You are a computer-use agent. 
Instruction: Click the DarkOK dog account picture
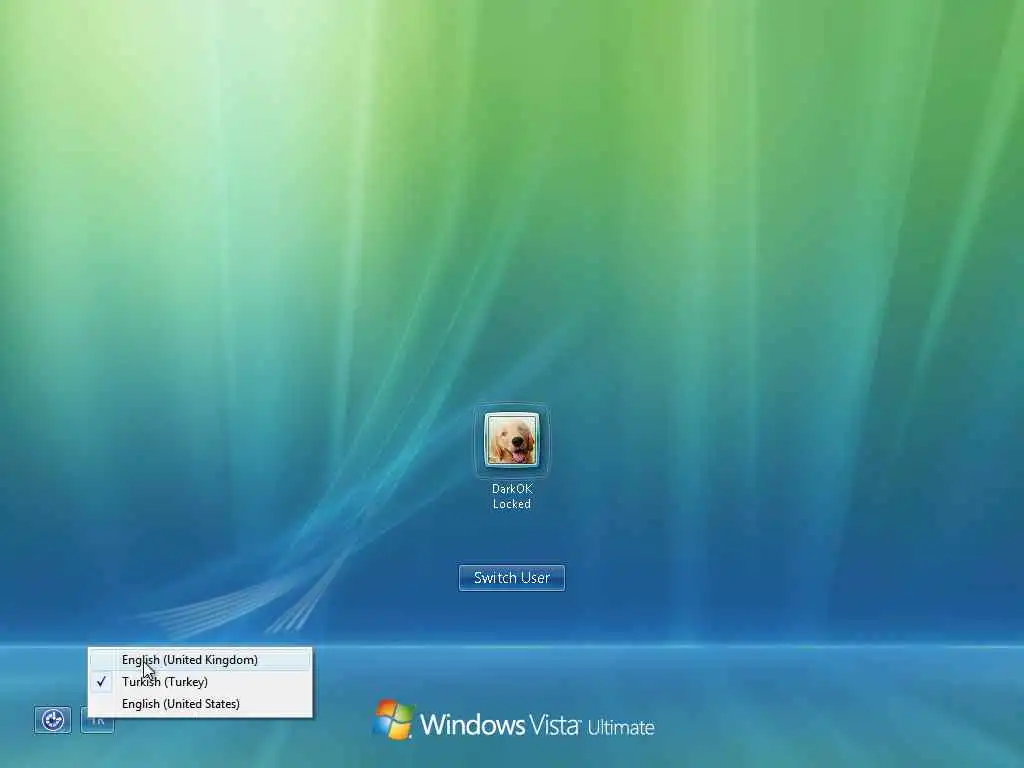512,440
